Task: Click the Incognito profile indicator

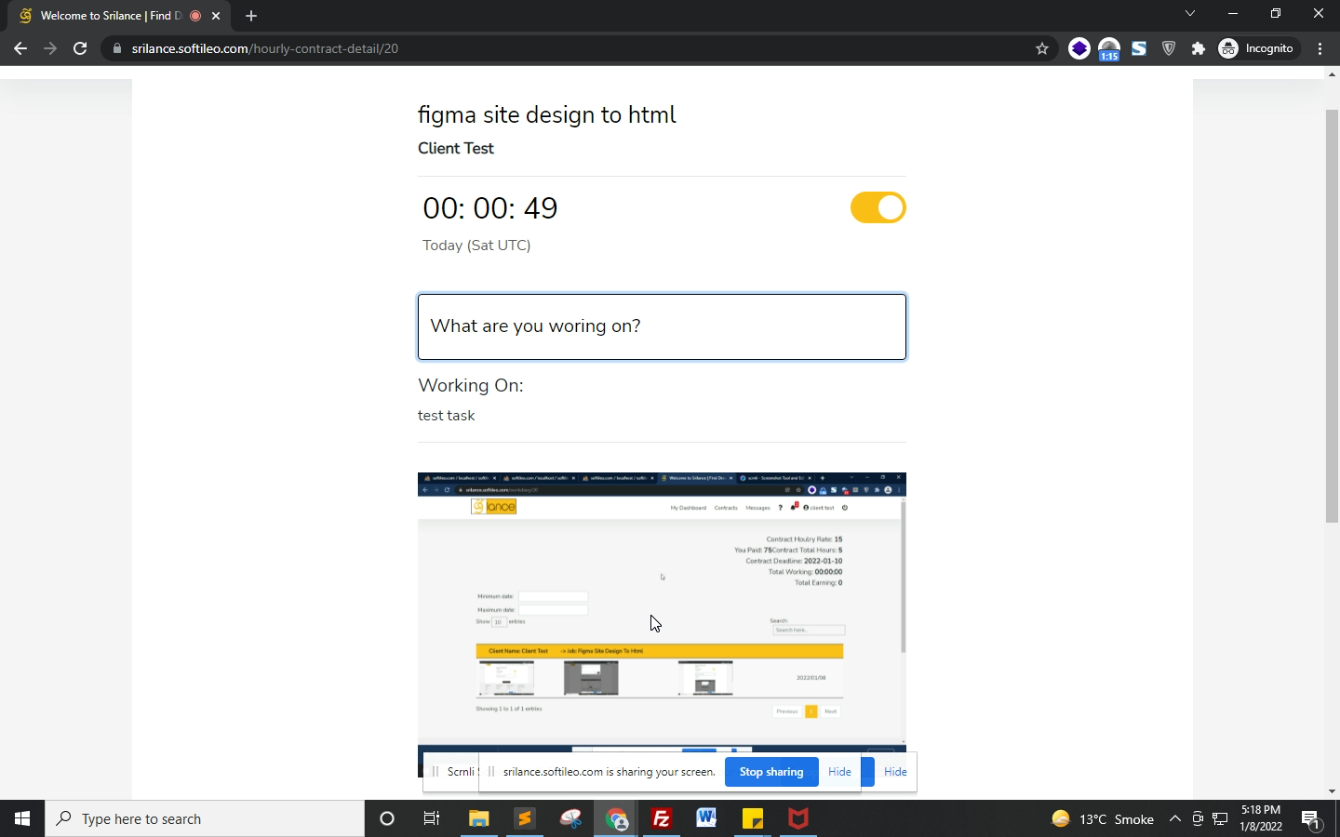Action: pos(1256,48)
